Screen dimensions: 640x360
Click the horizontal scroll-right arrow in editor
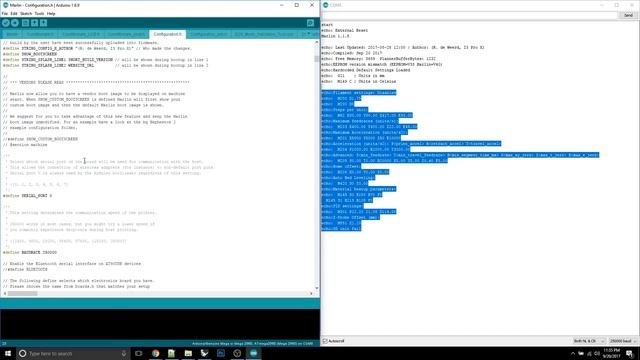point(311,293)
